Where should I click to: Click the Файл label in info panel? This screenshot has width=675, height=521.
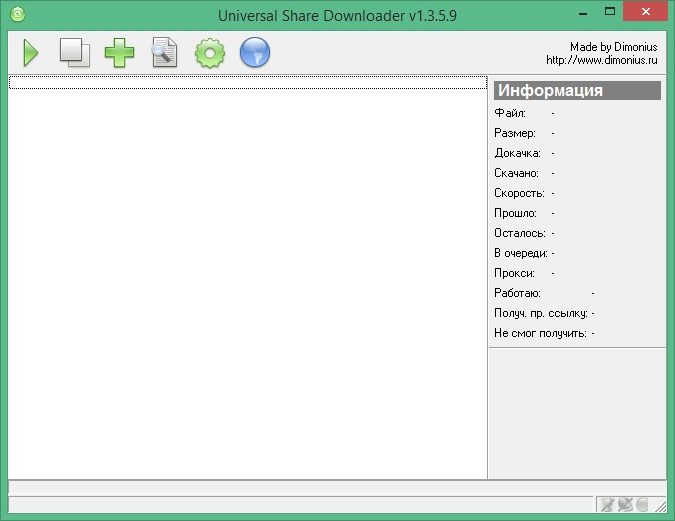[x=510, y=113]
